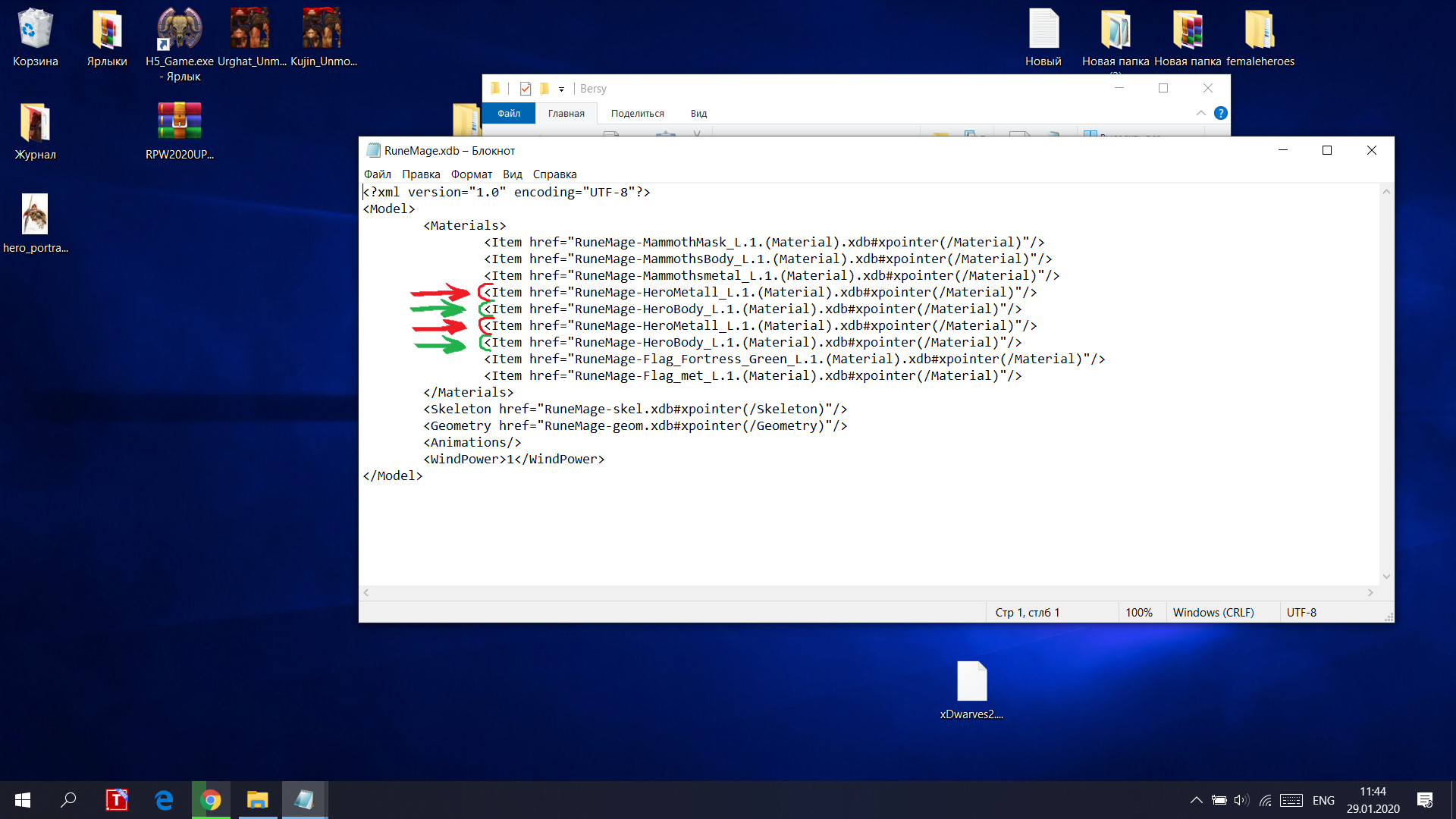The width and height of the screenshot is (1456, 819).
Task: Switch to Поделиться tab in Bersy Explorer
Action: pos(638,114)
